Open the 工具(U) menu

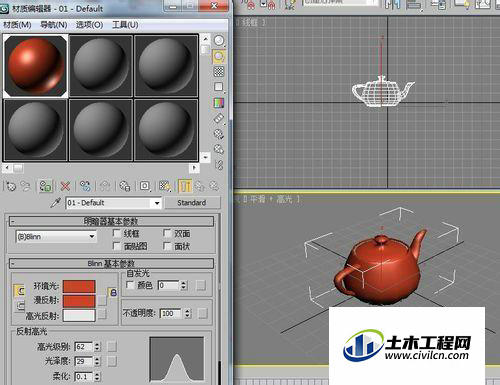coord(125,25)
